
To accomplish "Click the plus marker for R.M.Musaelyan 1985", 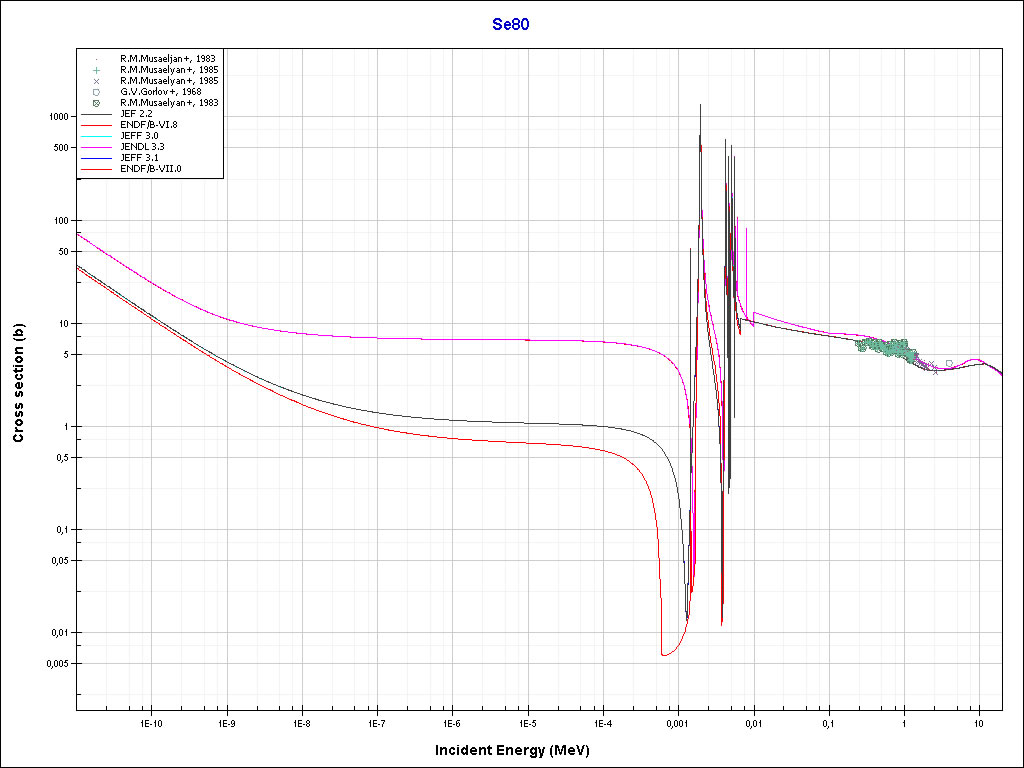I will point(96,70).
